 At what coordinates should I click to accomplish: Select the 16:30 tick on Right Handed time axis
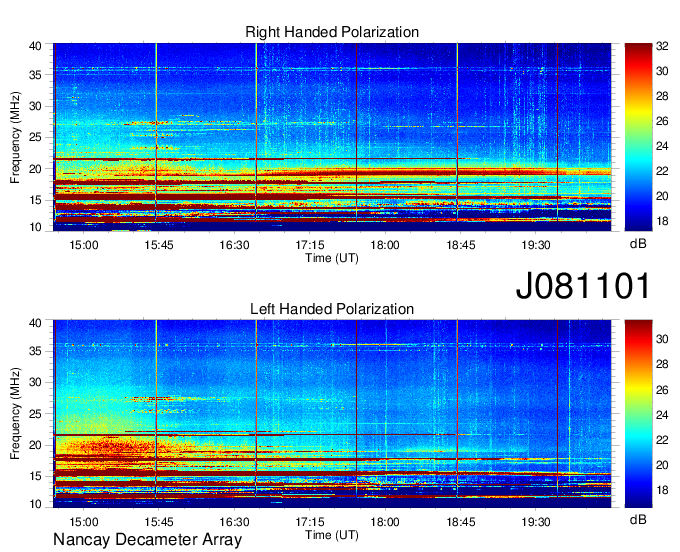pyautogui.click(x=234, y=245)
